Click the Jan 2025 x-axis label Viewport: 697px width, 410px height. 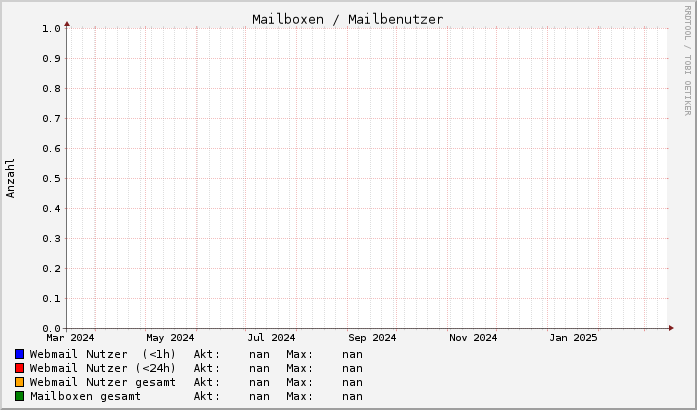[573, 338]
